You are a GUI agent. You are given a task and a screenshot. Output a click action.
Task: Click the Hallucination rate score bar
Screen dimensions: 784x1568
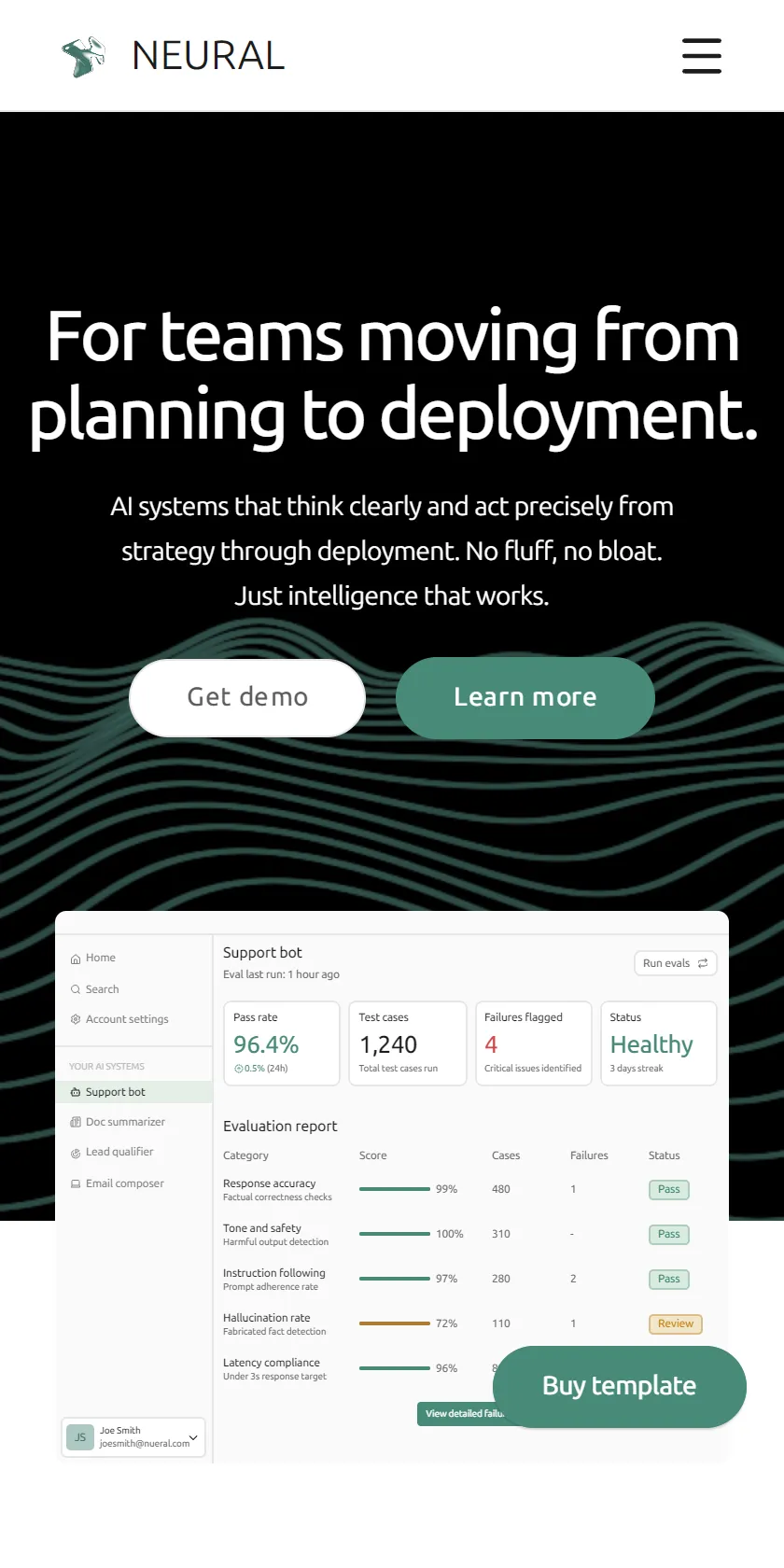tap(395, 1323)
